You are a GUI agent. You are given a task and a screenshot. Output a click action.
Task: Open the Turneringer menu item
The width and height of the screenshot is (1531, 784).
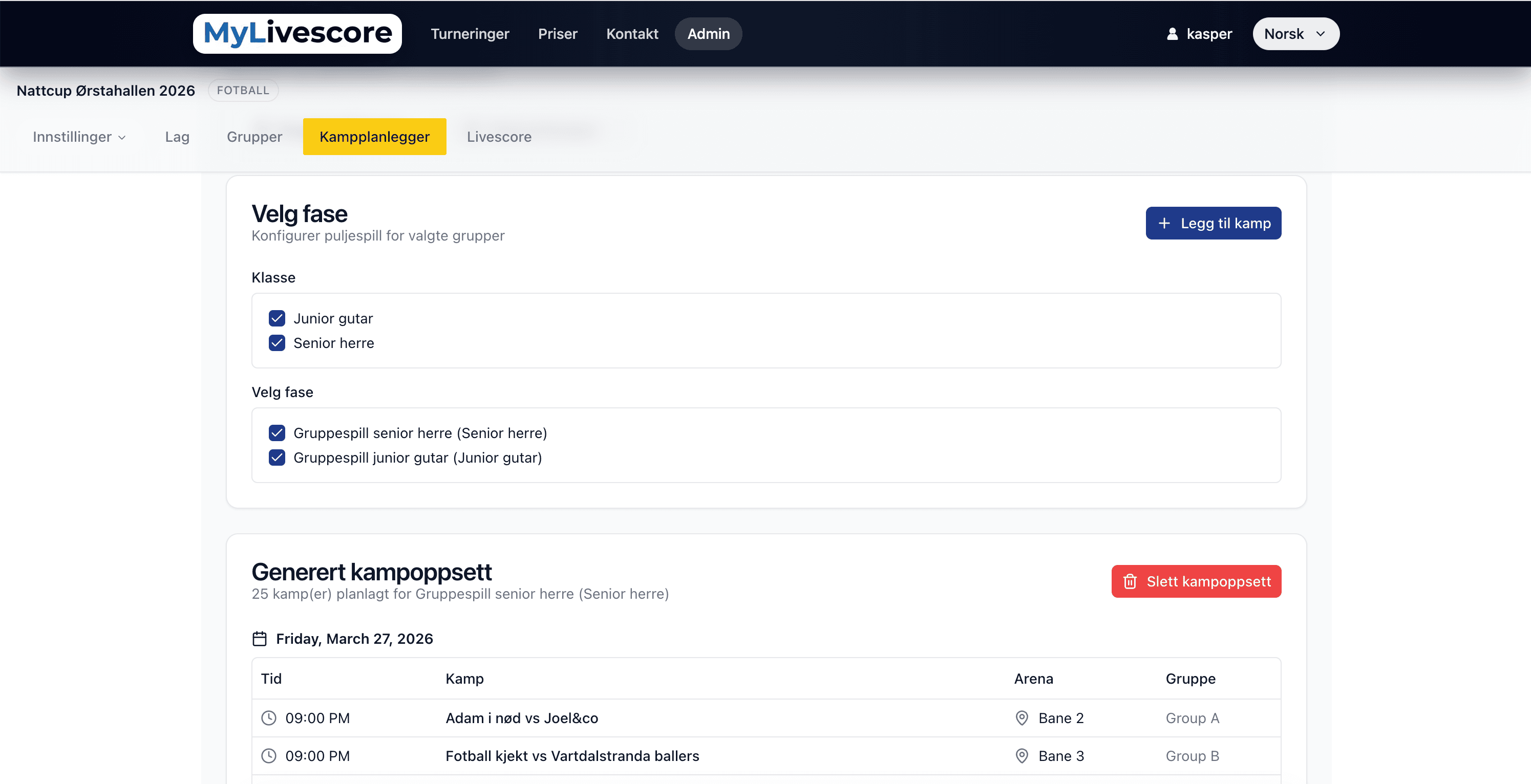470,34
